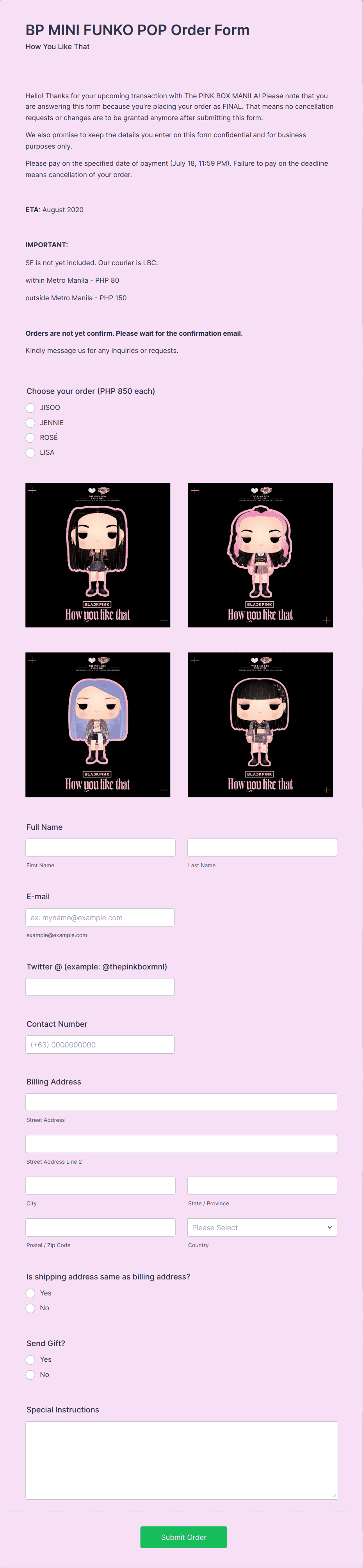The height and width of the screenshot is (1568, 363).
Task: Select the JENNIE radio option
Action: pyautogui.click(x=30, y=422)
